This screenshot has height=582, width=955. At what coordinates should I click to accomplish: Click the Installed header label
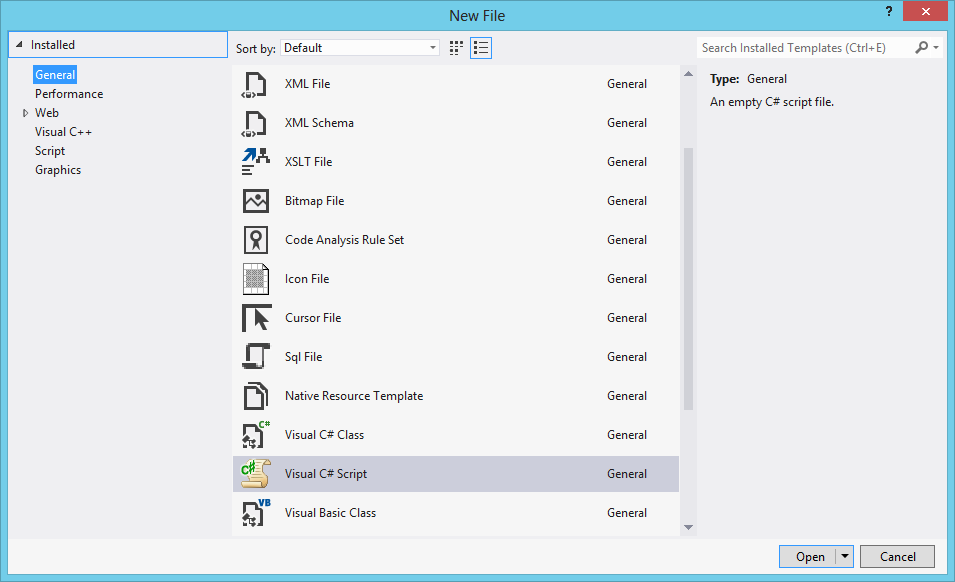tap(53, 44)
